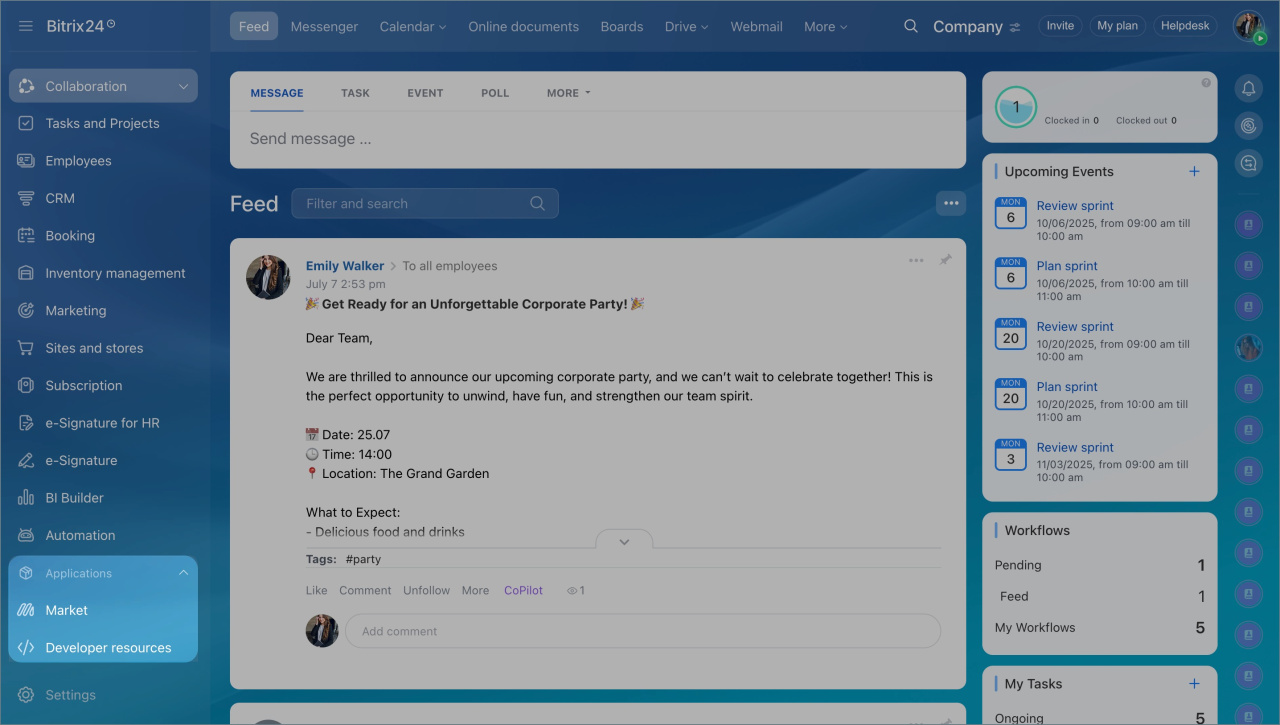Like Emily Walker's post

[x=316, y=591]
